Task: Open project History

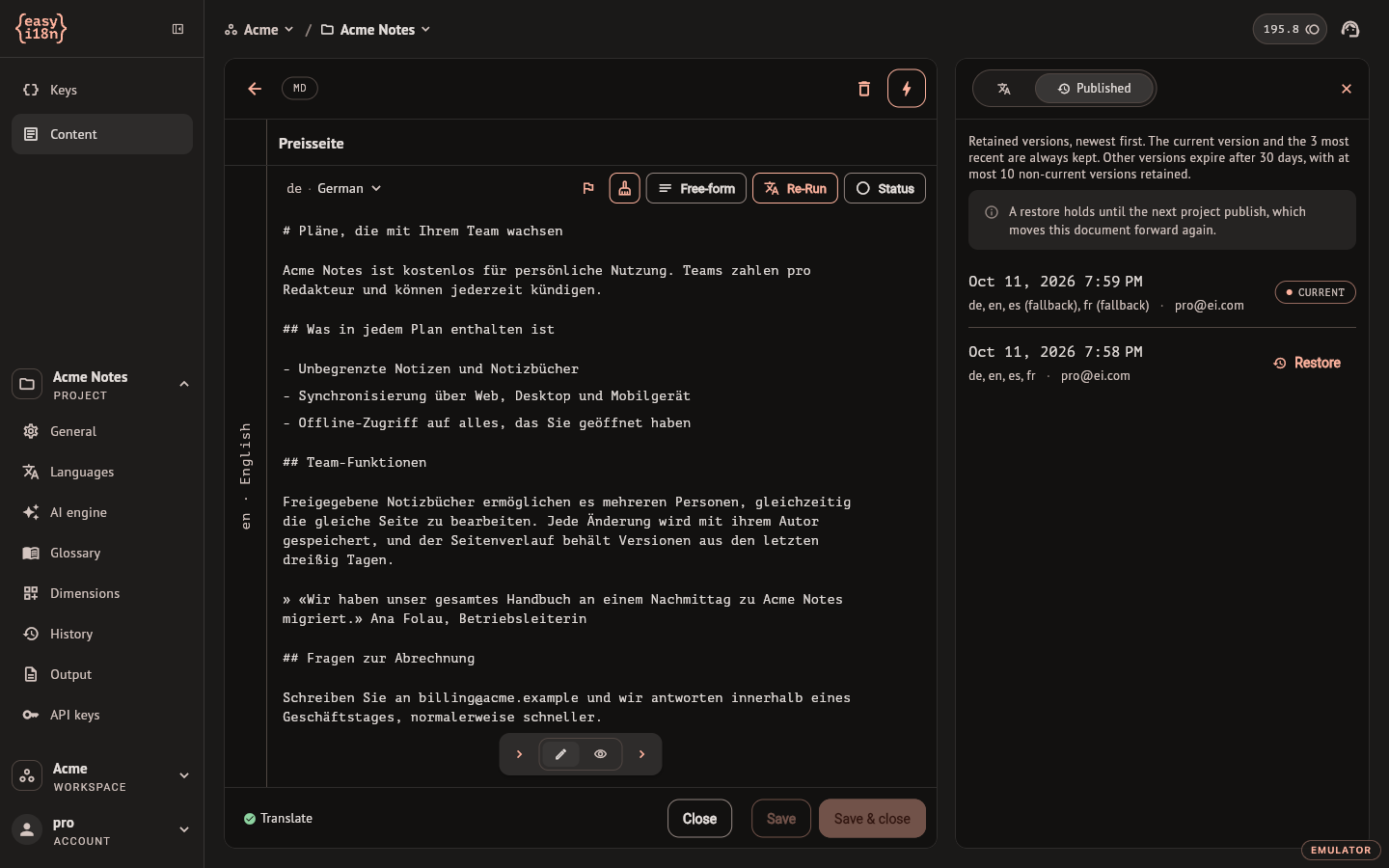Action: click(x=102, y=634)
